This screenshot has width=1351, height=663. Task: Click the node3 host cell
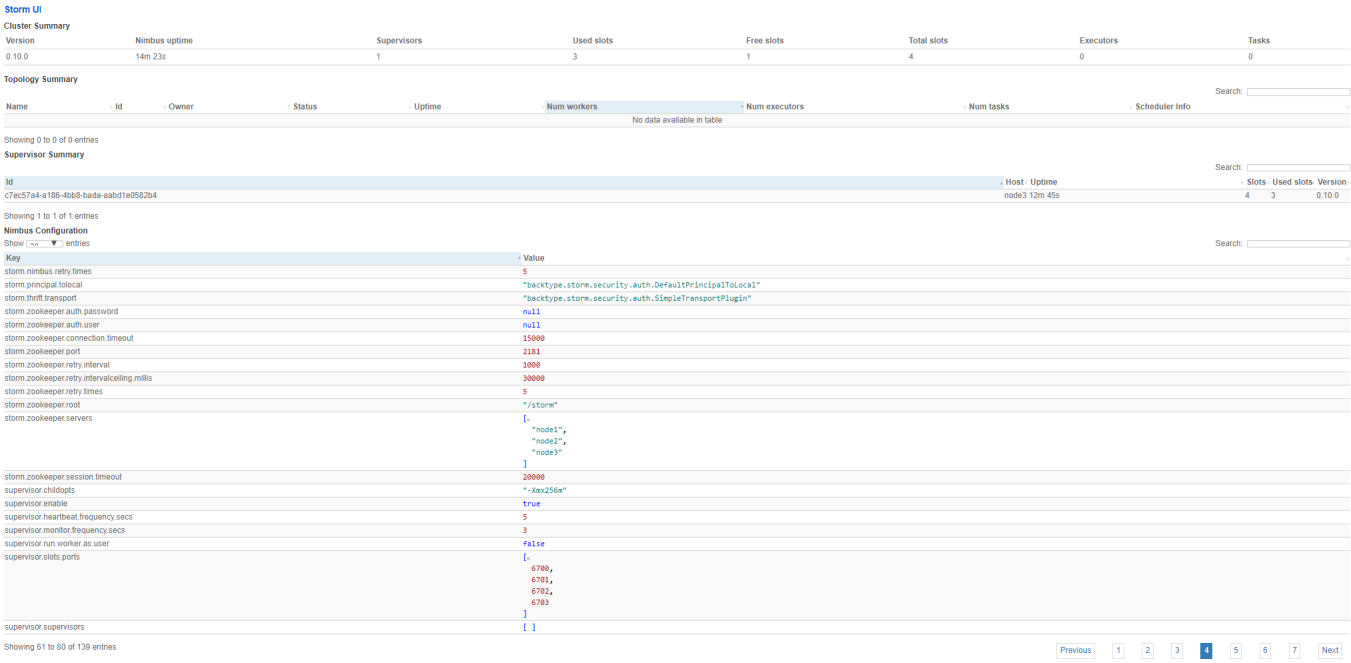(1015, 195)
